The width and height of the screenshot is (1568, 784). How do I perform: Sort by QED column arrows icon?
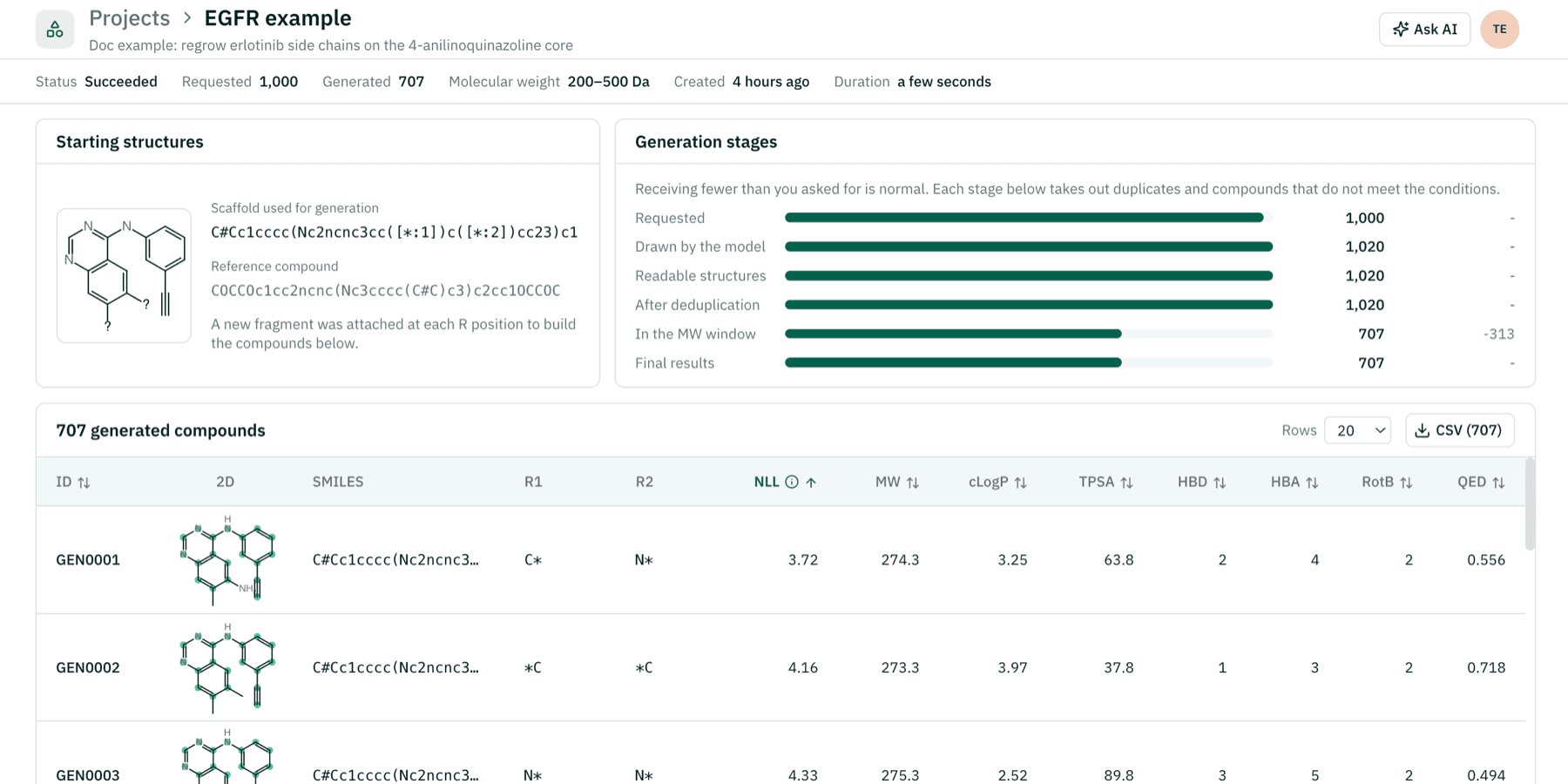[x=1498, y=483]
